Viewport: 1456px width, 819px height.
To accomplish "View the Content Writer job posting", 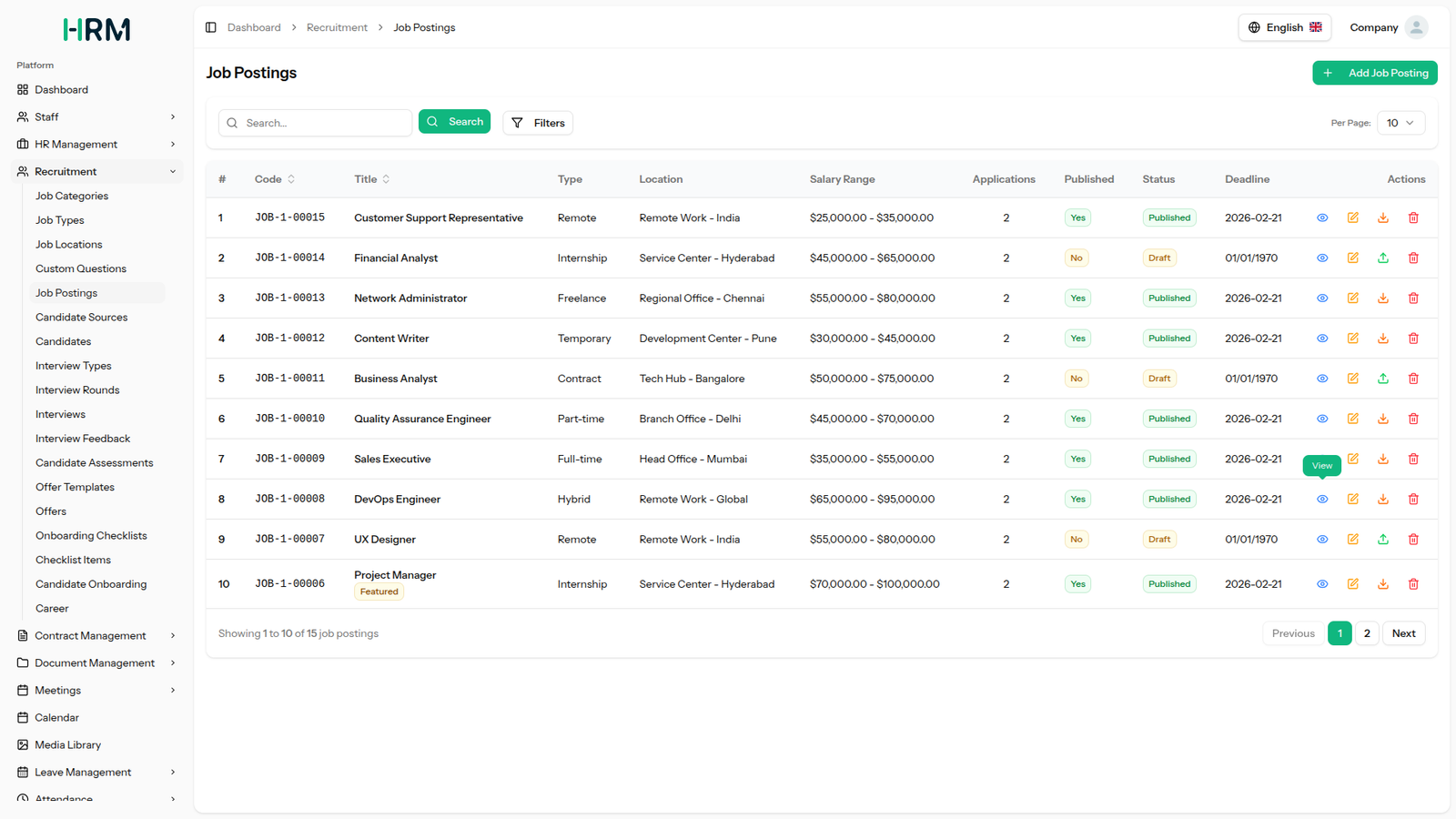I will pos(1322,339).
